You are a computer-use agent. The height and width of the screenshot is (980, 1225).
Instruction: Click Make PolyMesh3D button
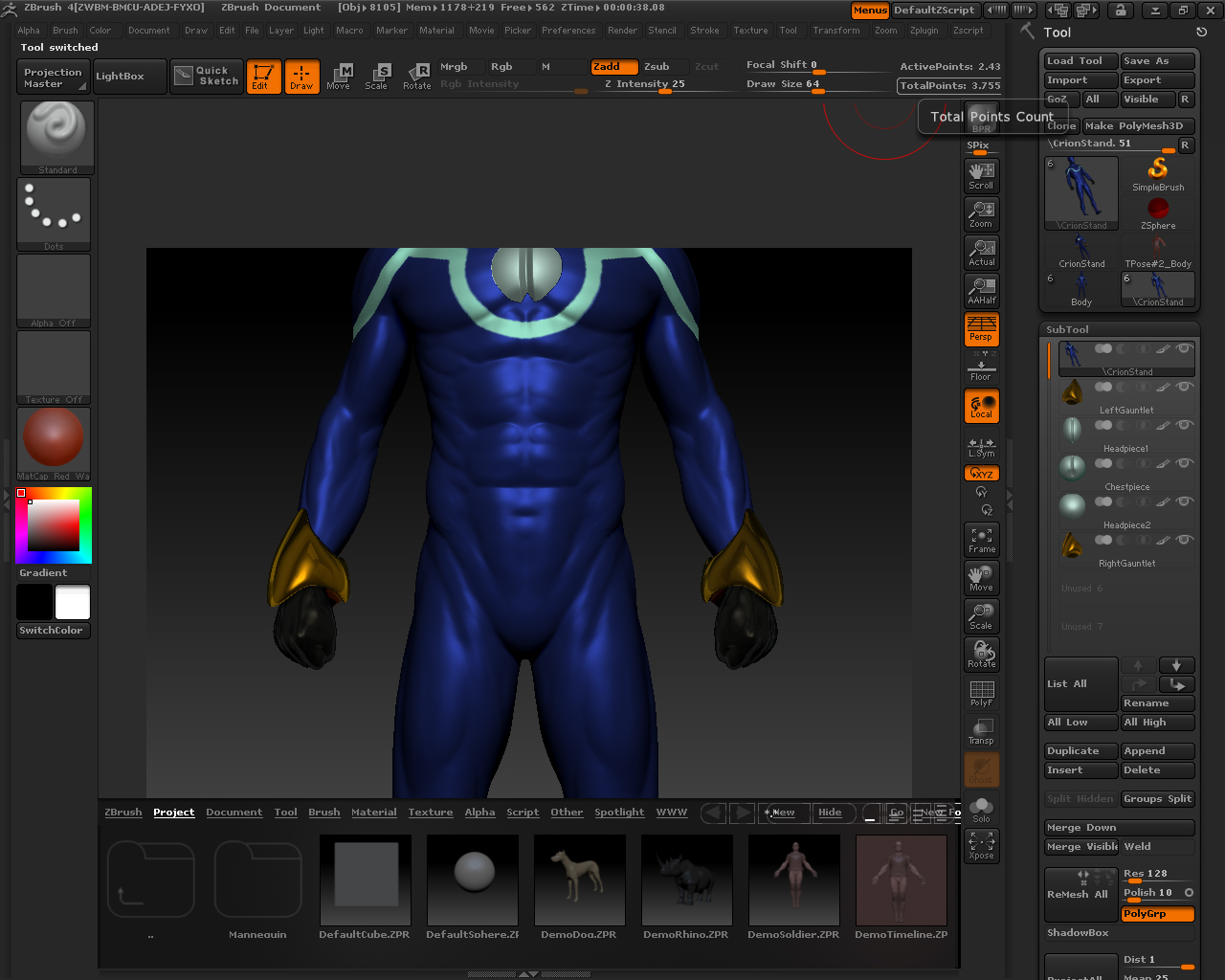click(x=1139, y=125)
